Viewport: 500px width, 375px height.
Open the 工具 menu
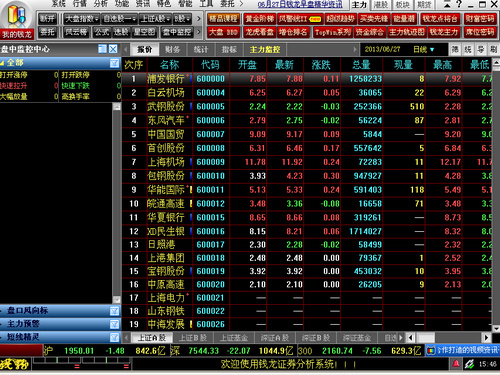click(206, 4)
